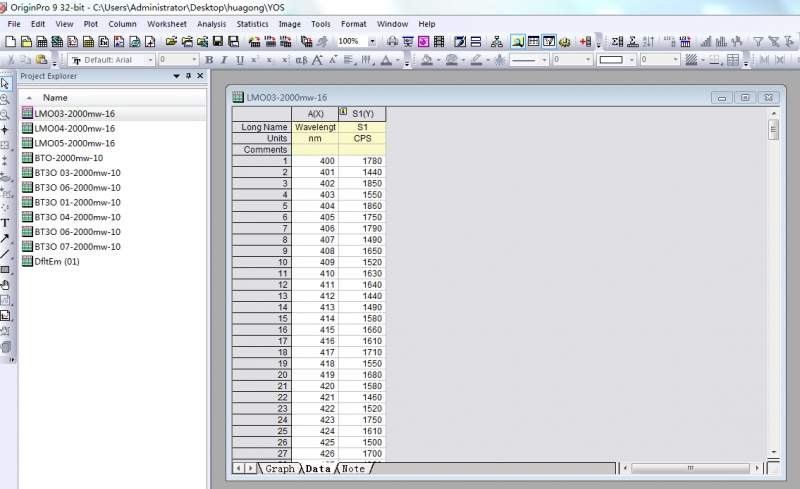Create a new function plot

[x=104, y=41]
